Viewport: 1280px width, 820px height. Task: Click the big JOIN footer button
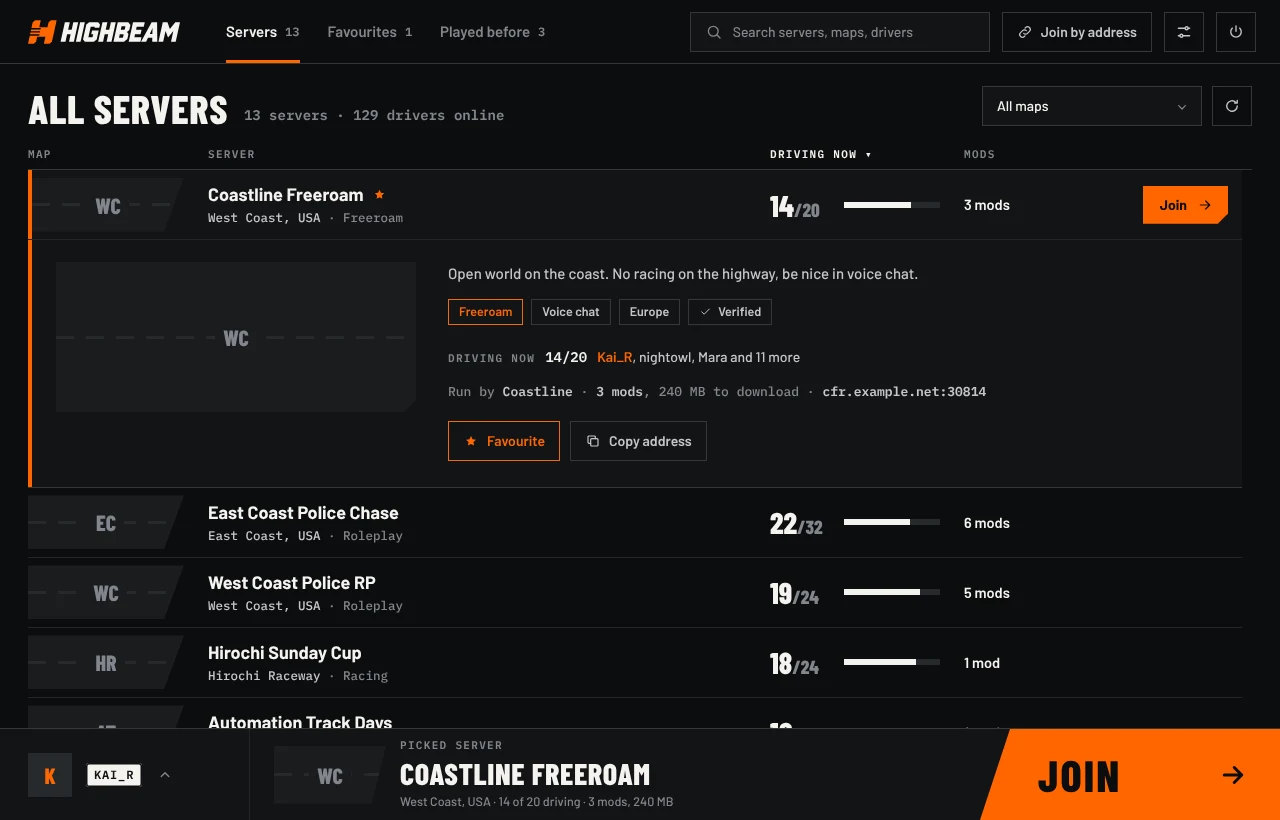[x=1131, y=775]
